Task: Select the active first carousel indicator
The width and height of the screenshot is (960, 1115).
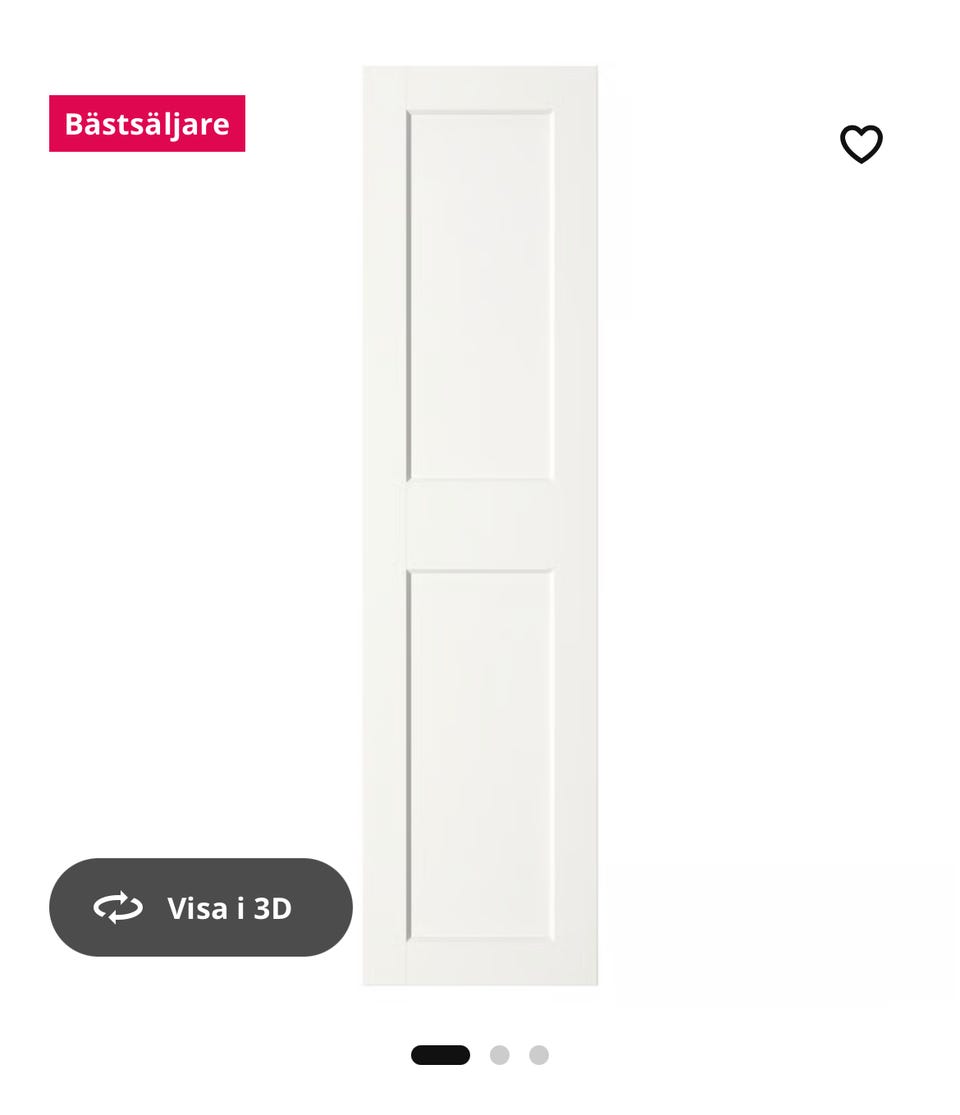Action: [x=440, y=1055]
